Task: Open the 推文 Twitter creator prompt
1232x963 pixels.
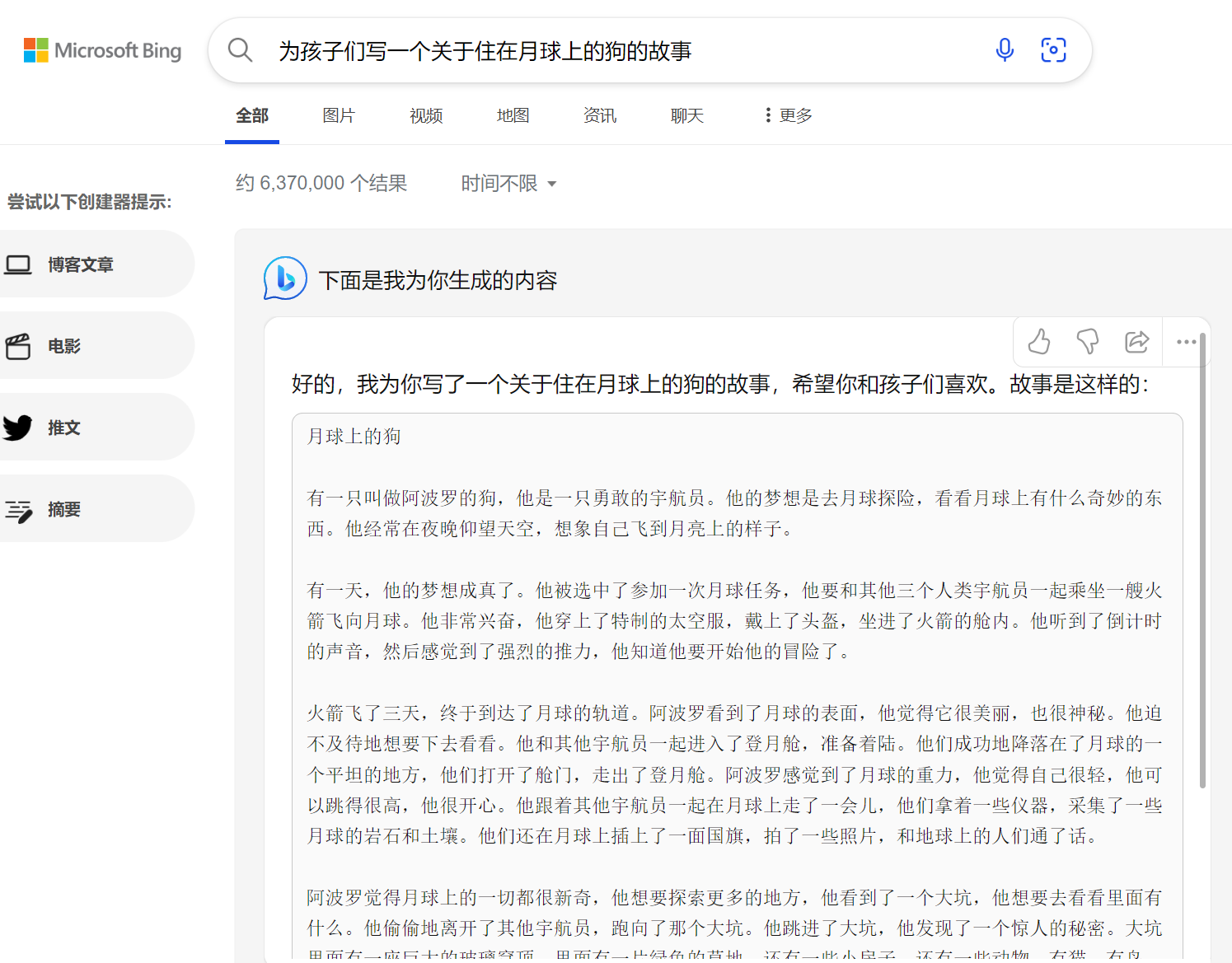Action: pos(19,427)
